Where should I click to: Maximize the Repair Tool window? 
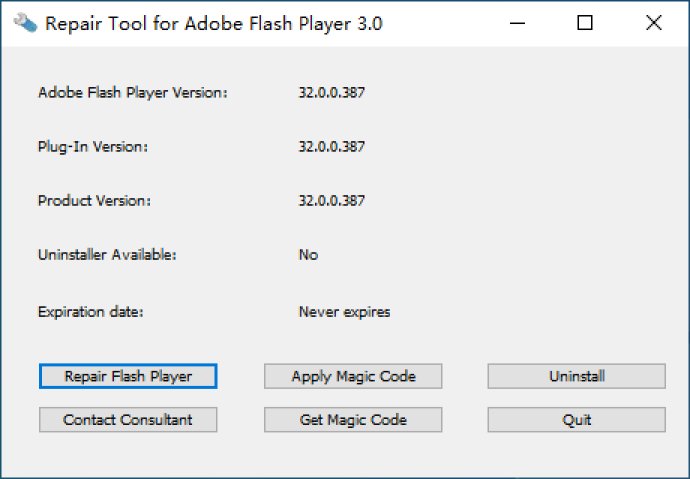pyautogui.click(x=584, y=23)
